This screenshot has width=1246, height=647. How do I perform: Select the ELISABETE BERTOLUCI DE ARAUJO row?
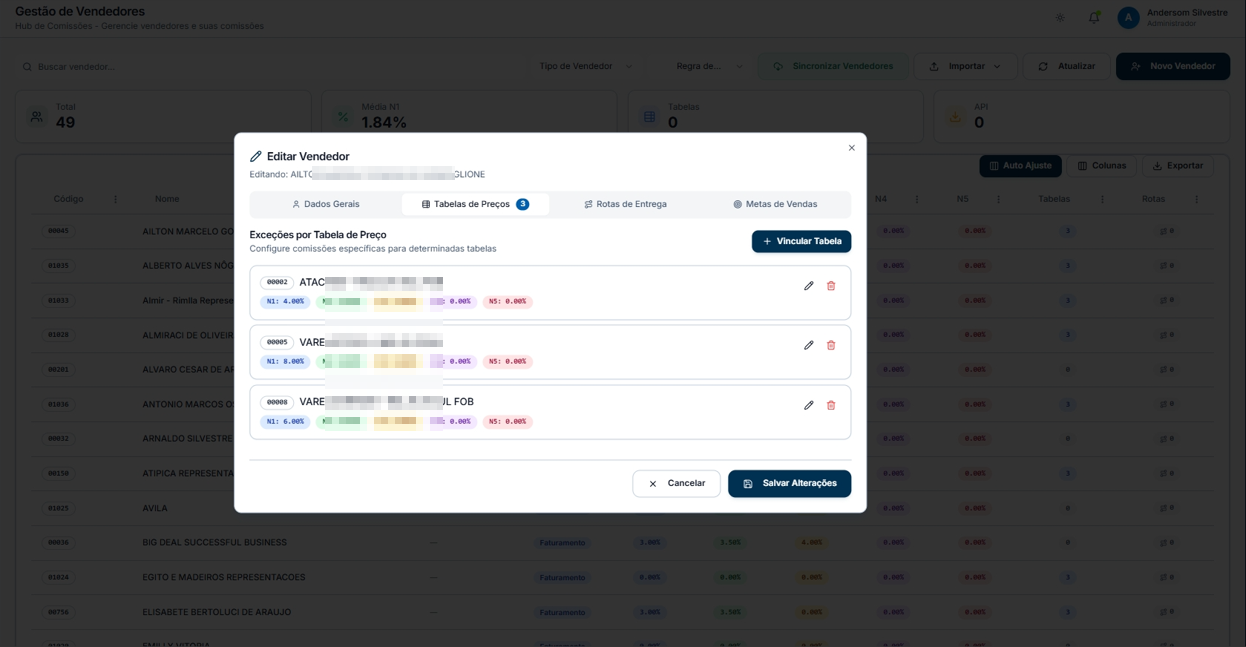tap(622, 612)
